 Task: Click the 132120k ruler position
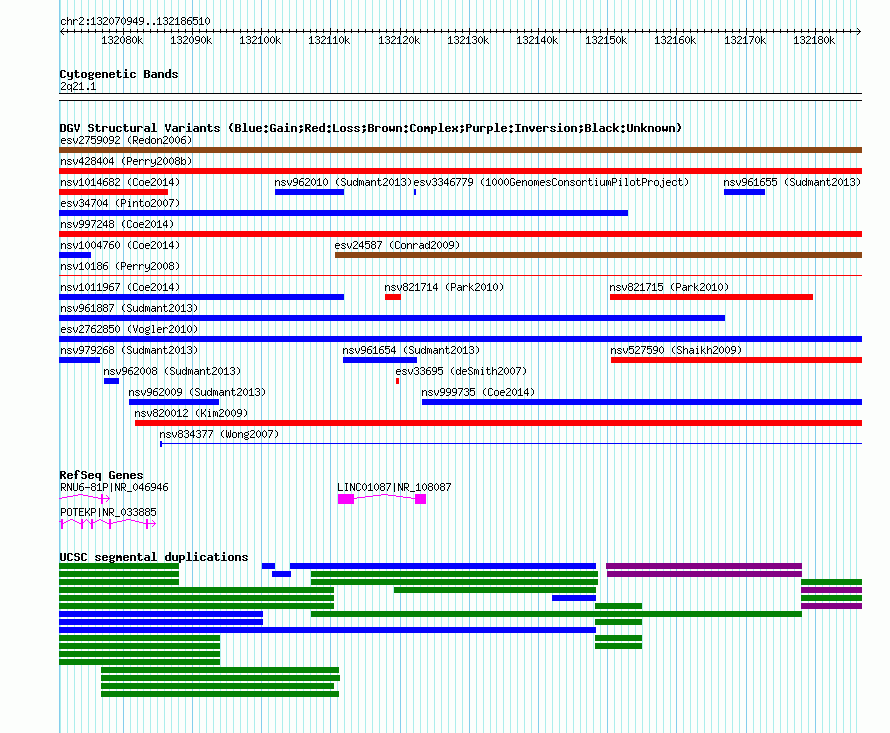tap(399, 40)
